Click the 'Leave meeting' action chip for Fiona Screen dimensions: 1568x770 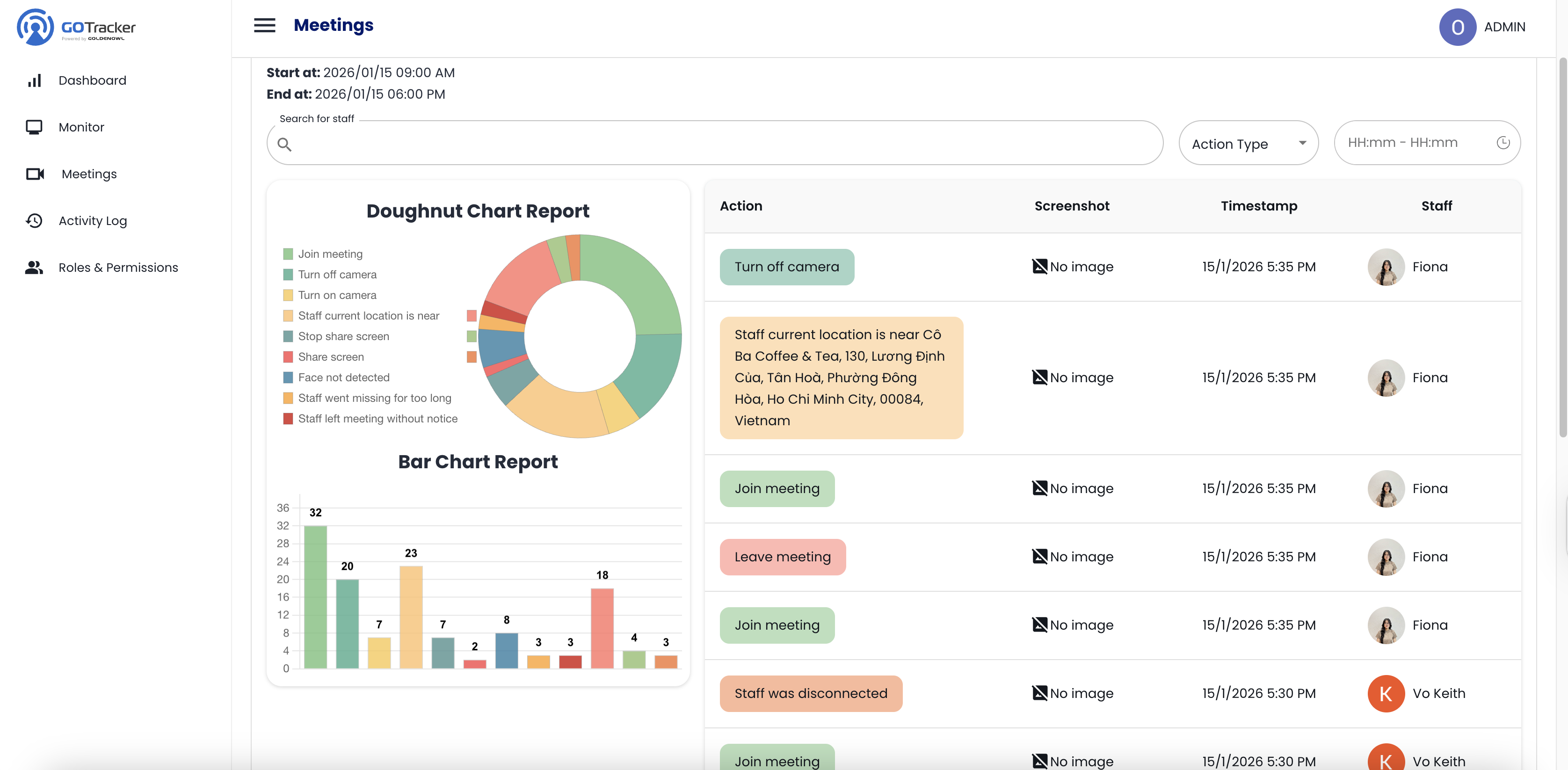pyautogui.click(x=782, y=556)
